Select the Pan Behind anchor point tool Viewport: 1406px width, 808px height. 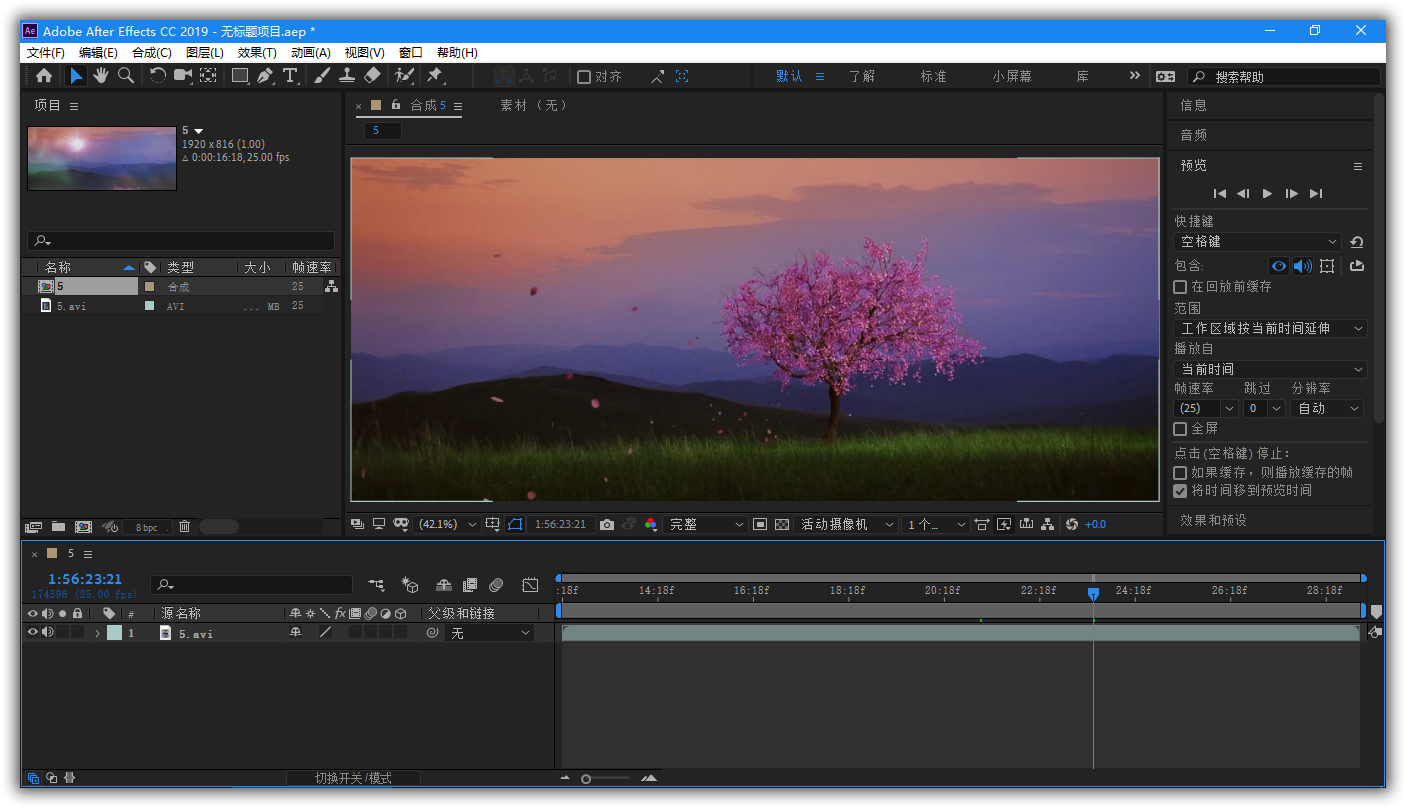pyautogui.click(x=208, y=76)
